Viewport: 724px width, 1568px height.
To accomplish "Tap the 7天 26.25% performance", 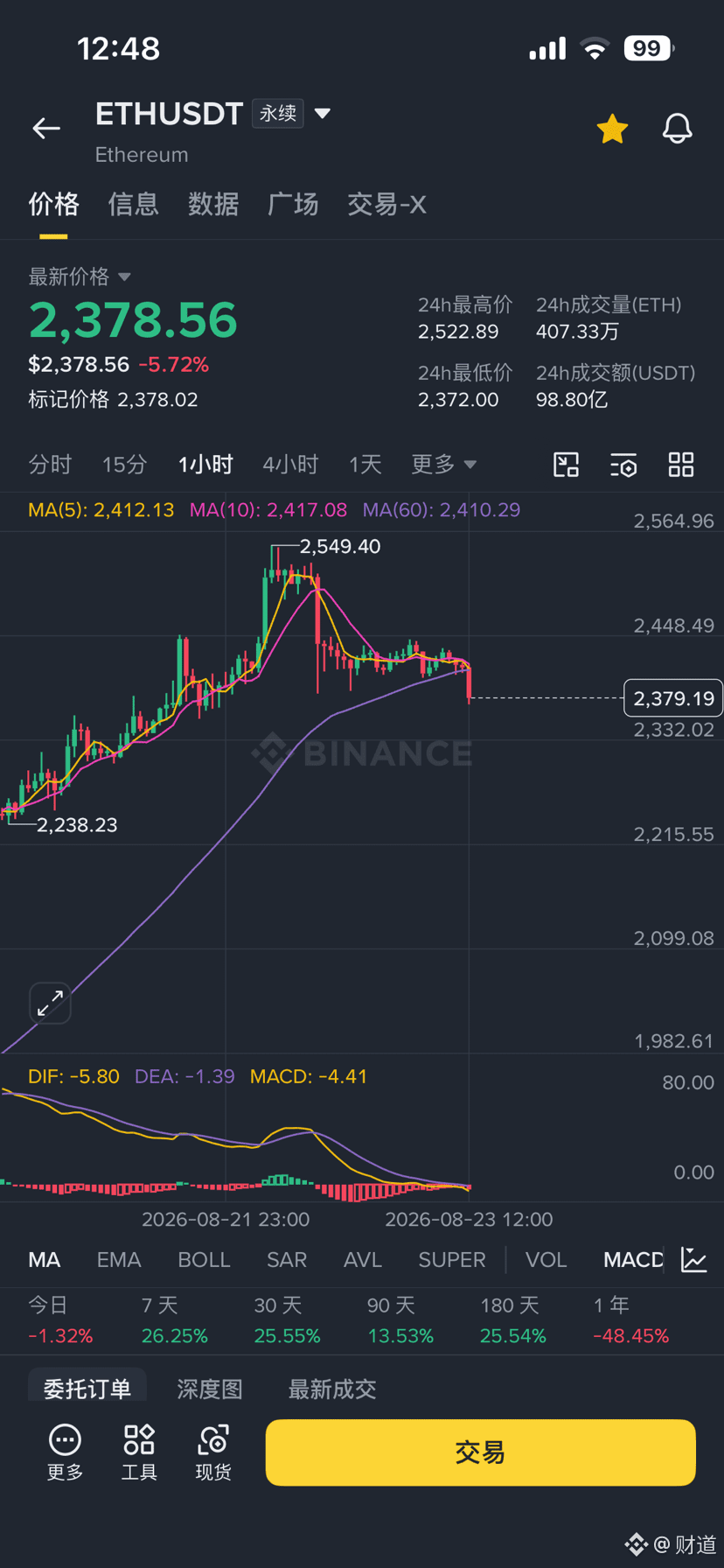I will pyautogui.click(x=175, y=1321).
